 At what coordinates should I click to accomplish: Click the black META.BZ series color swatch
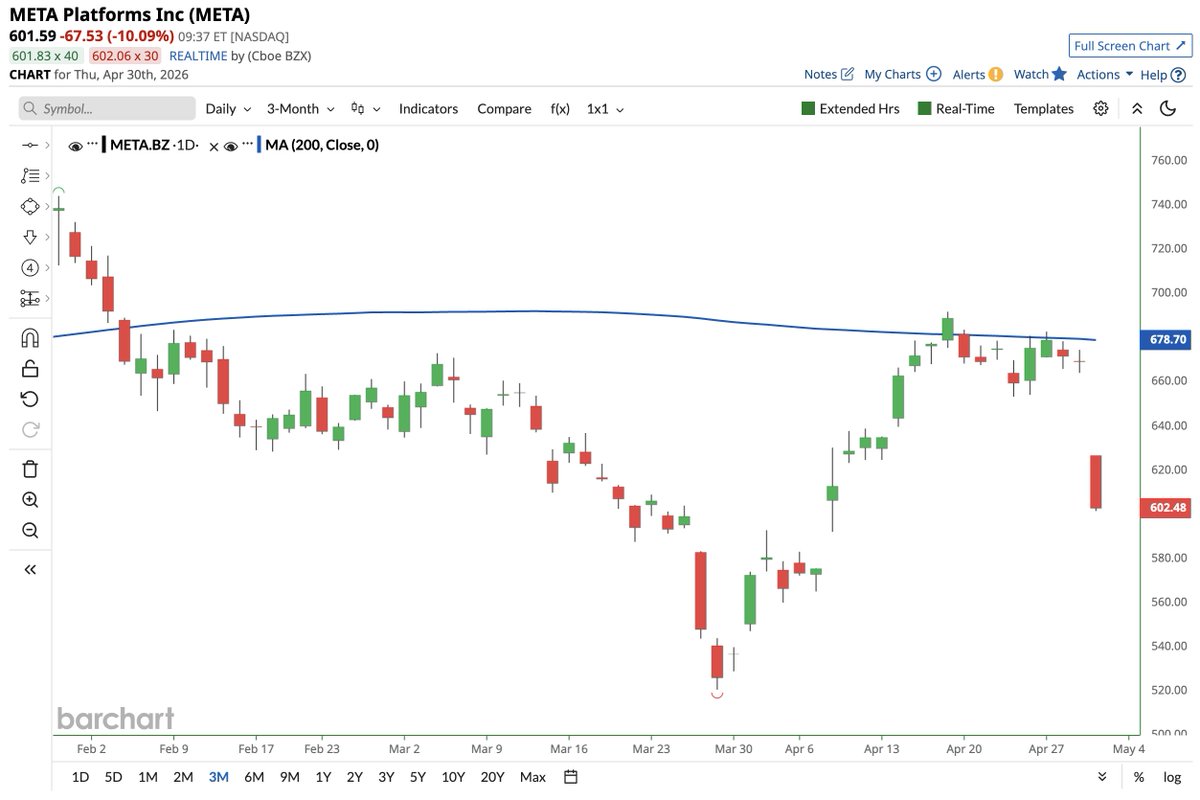103,146
